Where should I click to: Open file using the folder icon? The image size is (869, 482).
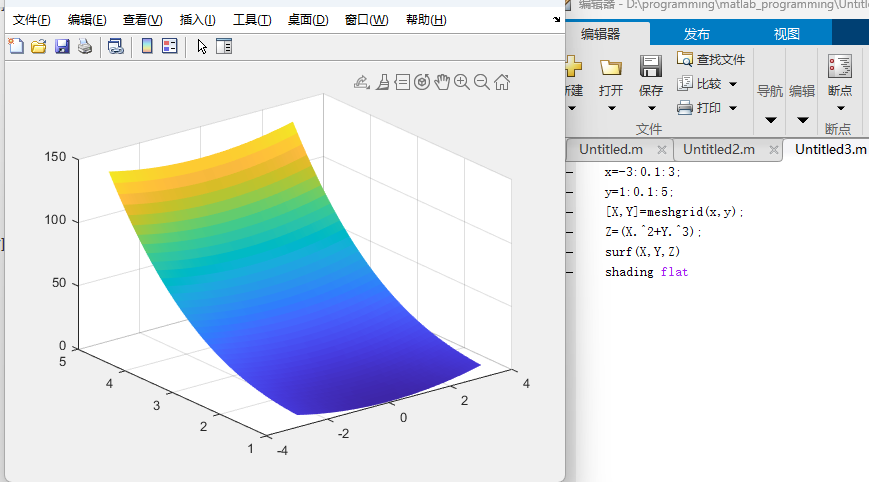39,46
